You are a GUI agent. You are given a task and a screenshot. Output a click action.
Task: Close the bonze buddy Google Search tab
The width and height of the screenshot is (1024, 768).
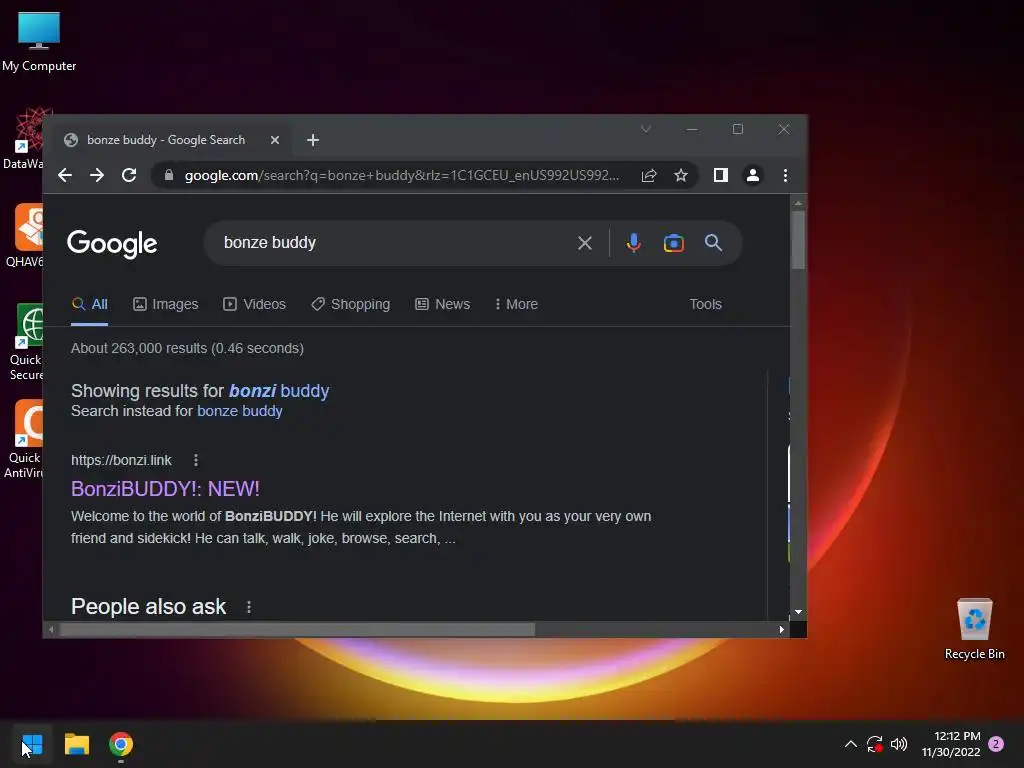[275, 140]
